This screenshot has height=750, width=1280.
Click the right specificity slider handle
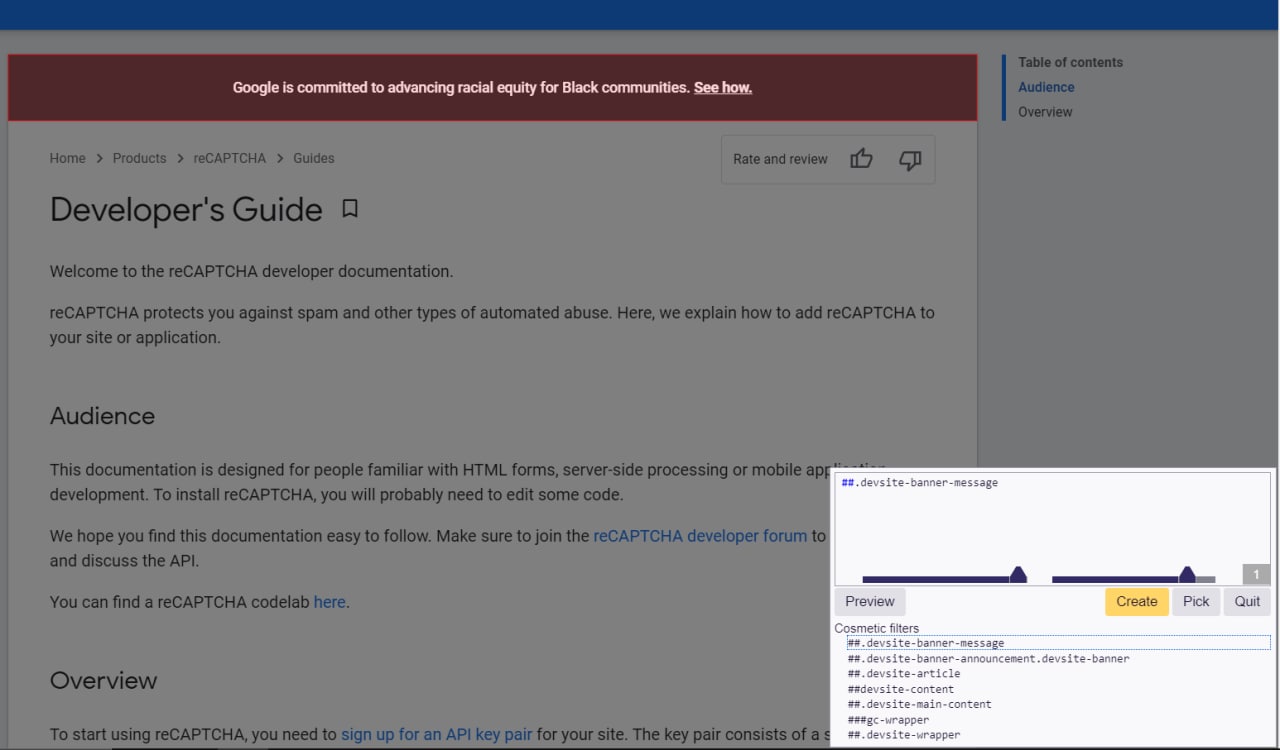click(x=1187, y=574)
